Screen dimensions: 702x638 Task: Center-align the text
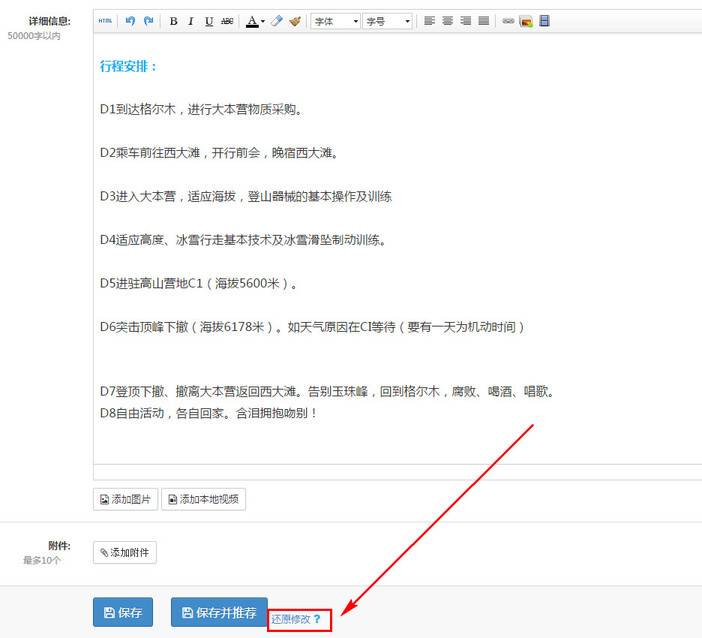click(448, 21)
